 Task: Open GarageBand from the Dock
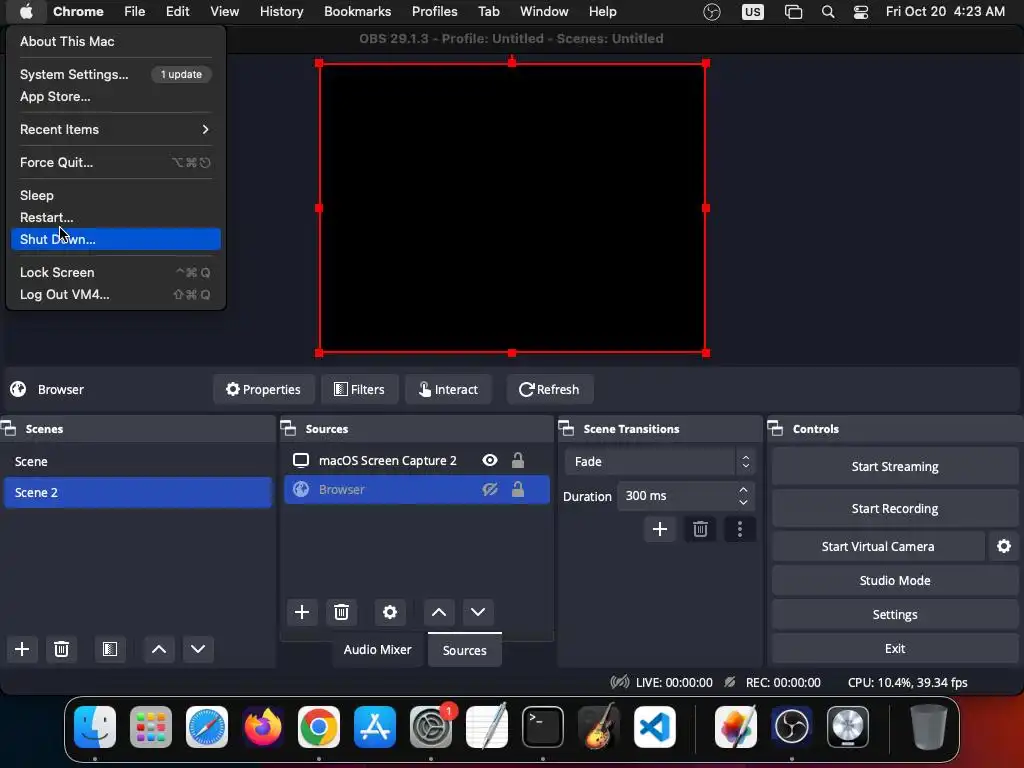tap(599, 726)
